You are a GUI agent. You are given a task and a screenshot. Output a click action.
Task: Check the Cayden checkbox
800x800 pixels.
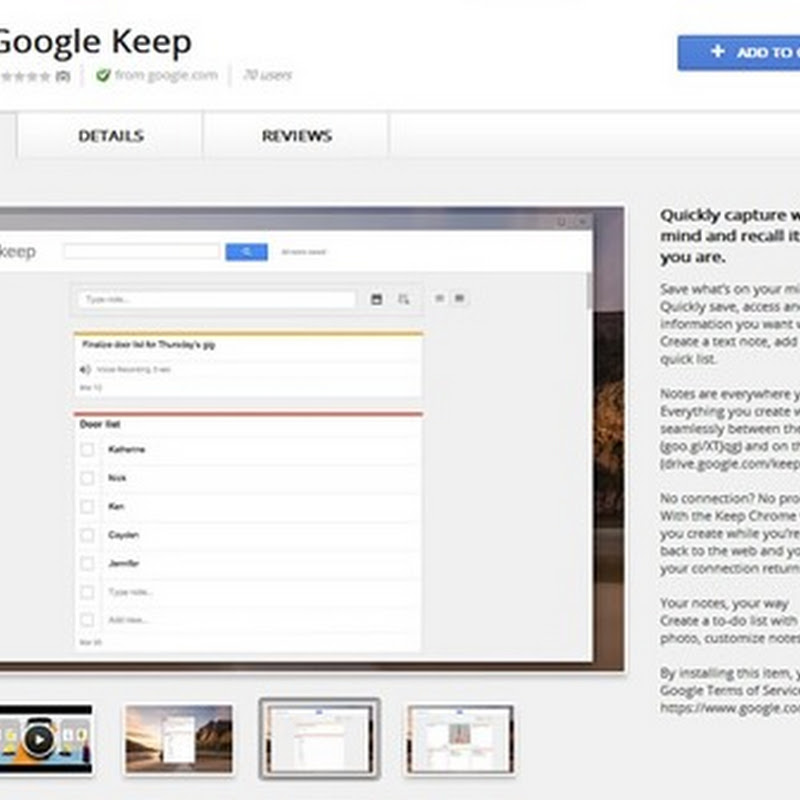[87, 535]
